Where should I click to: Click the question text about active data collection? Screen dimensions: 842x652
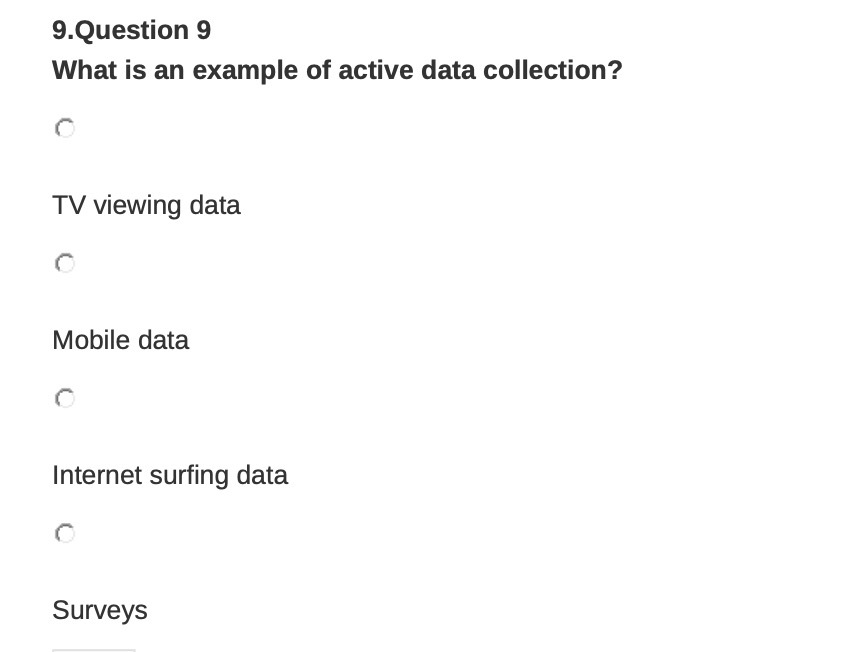[337, 70]
